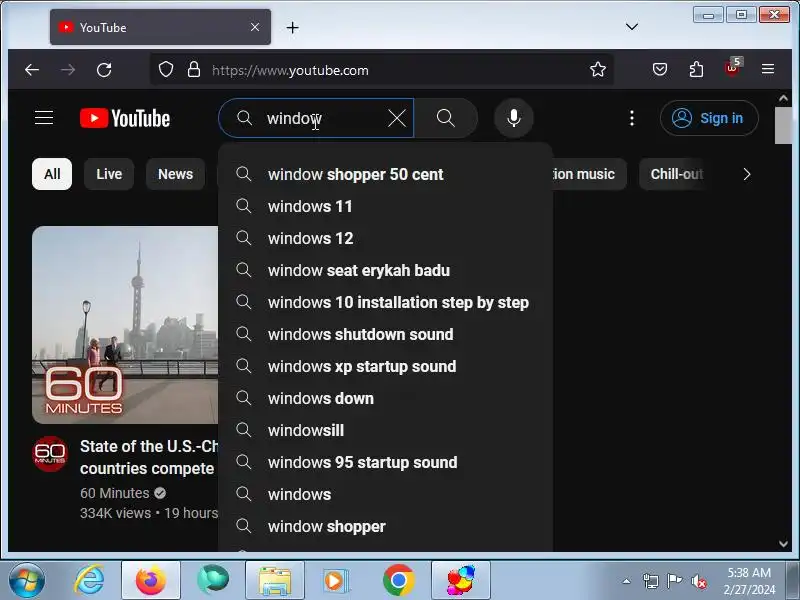
Task: Submit search with the magnifier button
Action: [x=445, y=118]
